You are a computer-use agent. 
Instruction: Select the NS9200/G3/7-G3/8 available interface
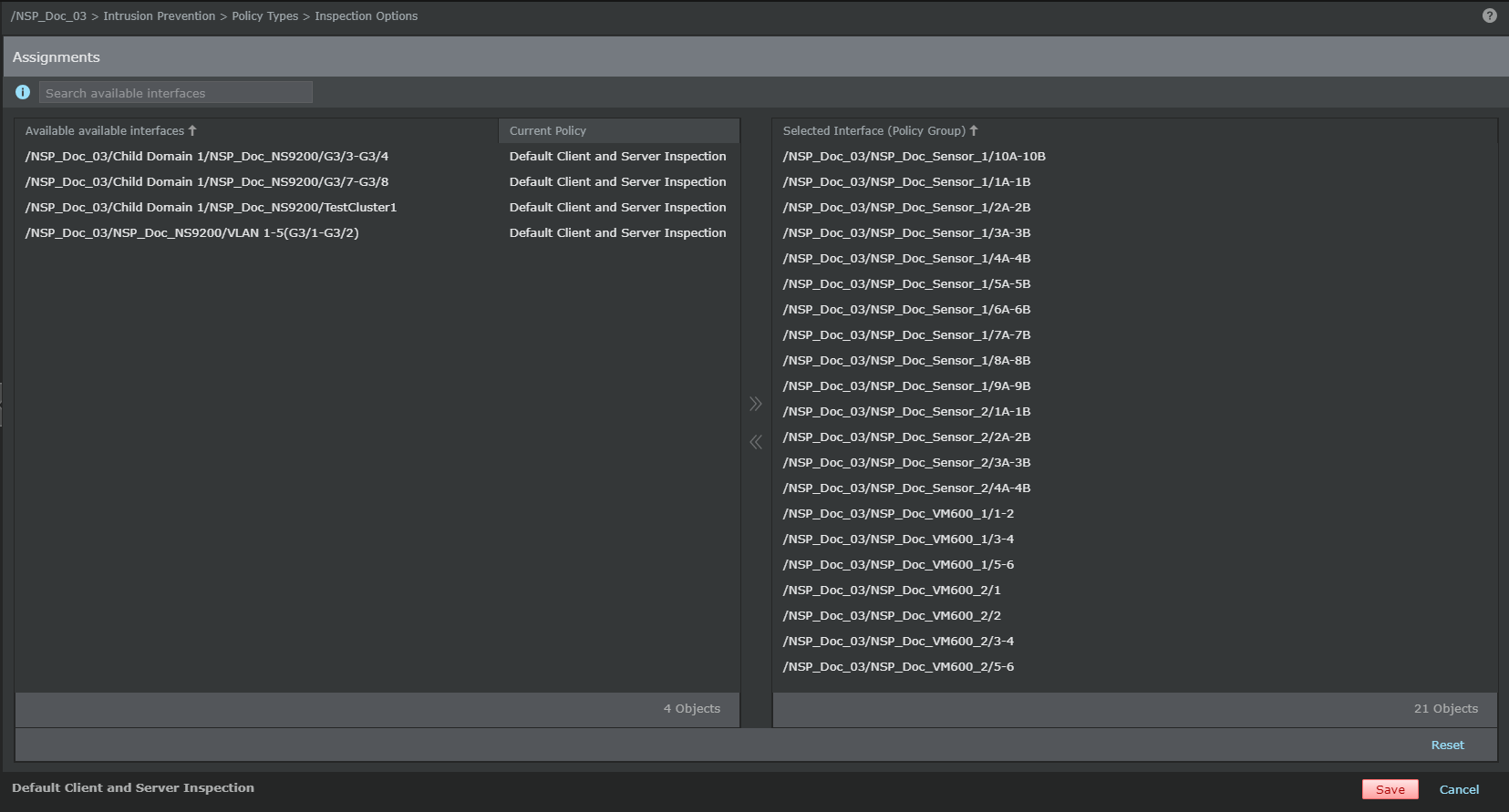pos(377,181)
